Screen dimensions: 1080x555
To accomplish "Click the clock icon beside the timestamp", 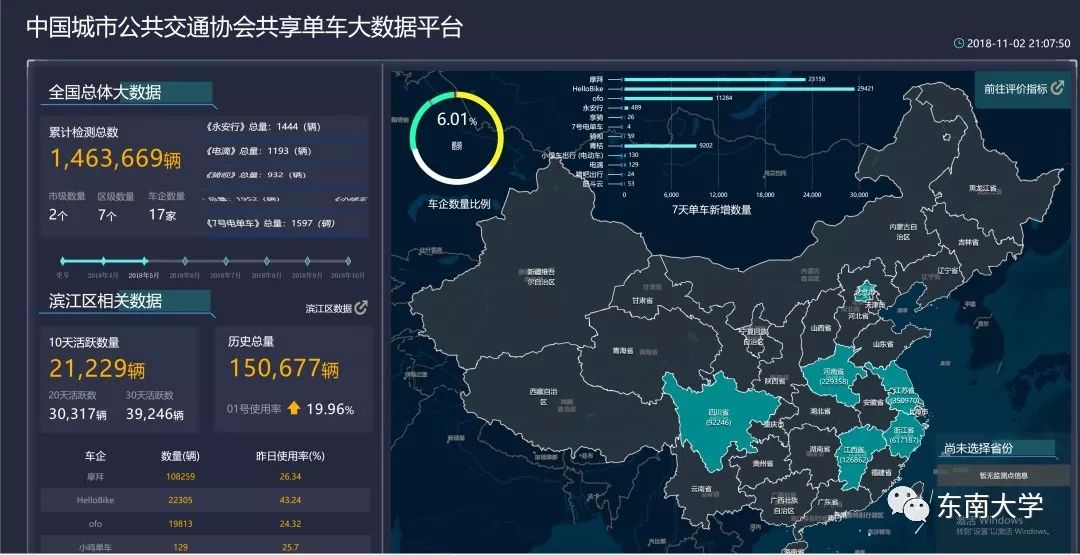I will [x=959, y=43].
